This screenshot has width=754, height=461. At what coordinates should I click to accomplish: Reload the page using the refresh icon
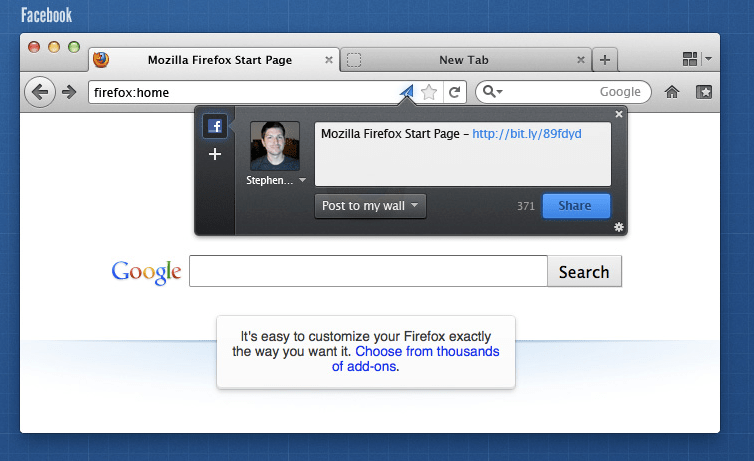point(454,92)
